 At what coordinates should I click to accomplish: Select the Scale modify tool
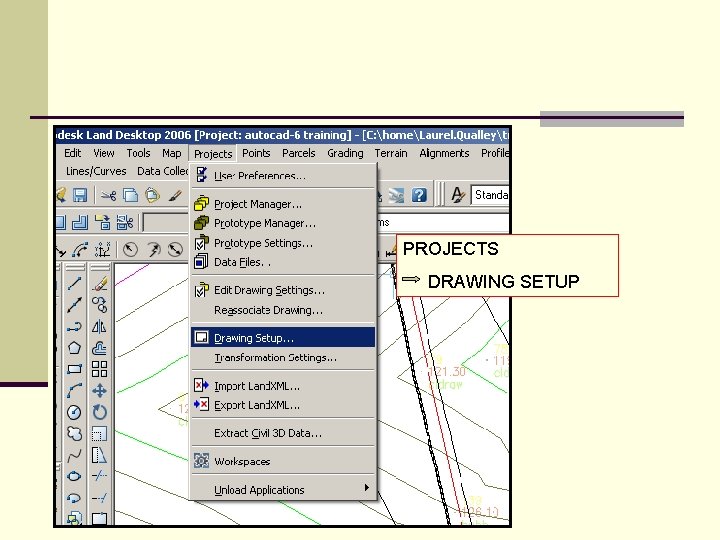pyautogui.click(x=100, y=433)
